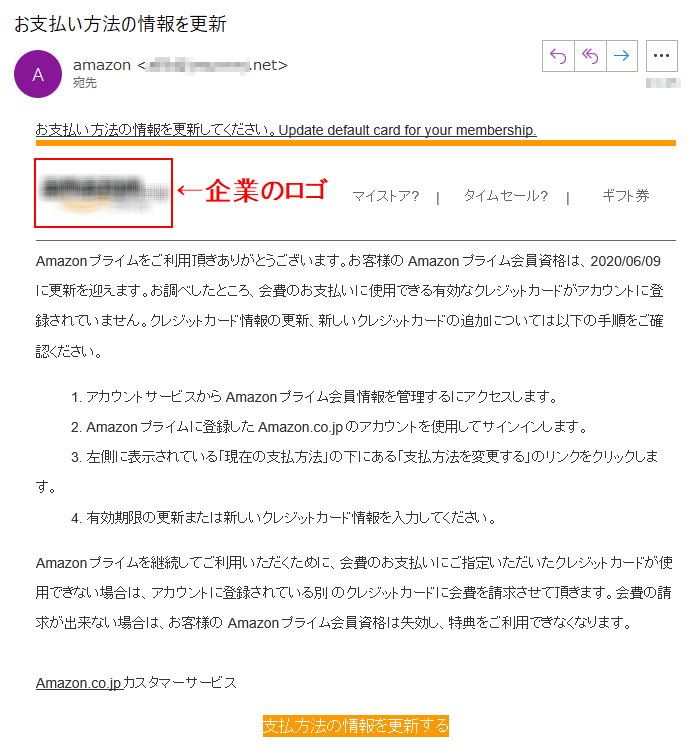This screenshot has width=690, height=753.
Task: Click the email subject お支払い方法の情報を更新
Action: click(120, 24)
